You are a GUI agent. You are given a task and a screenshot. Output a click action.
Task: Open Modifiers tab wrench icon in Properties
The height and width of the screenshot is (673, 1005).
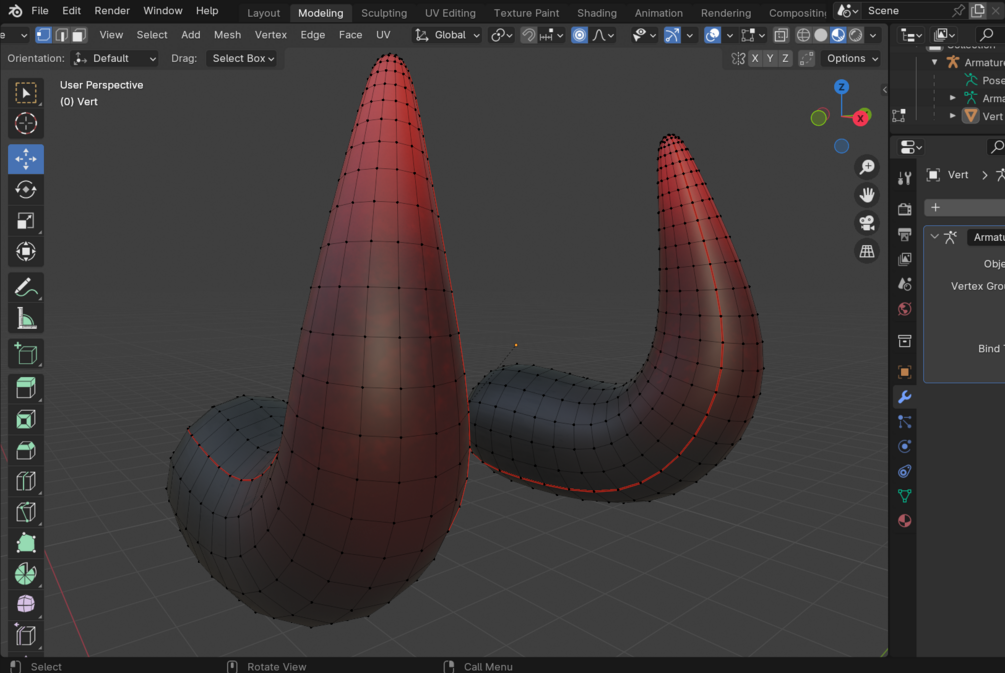[904, 397]
